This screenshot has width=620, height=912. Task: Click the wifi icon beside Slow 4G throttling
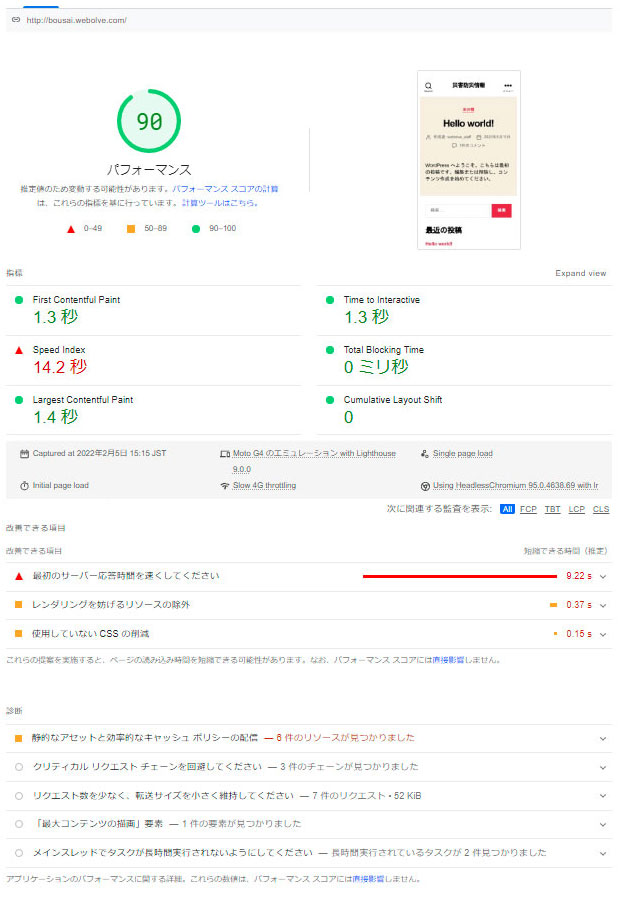[225, 486]
